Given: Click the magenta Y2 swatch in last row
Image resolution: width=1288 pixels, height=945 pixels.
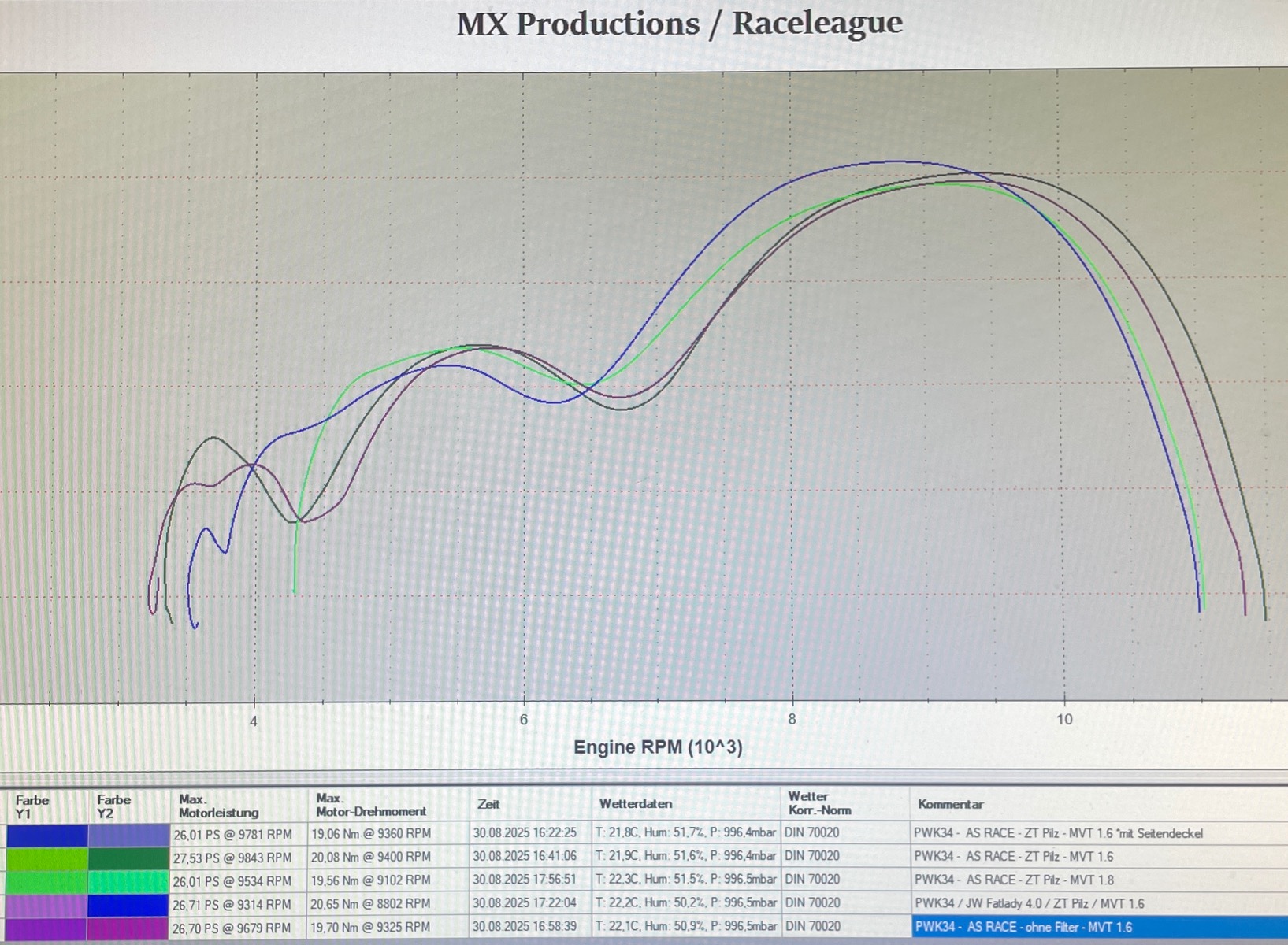Looking at the screenshot, I should tap(128, 929).
